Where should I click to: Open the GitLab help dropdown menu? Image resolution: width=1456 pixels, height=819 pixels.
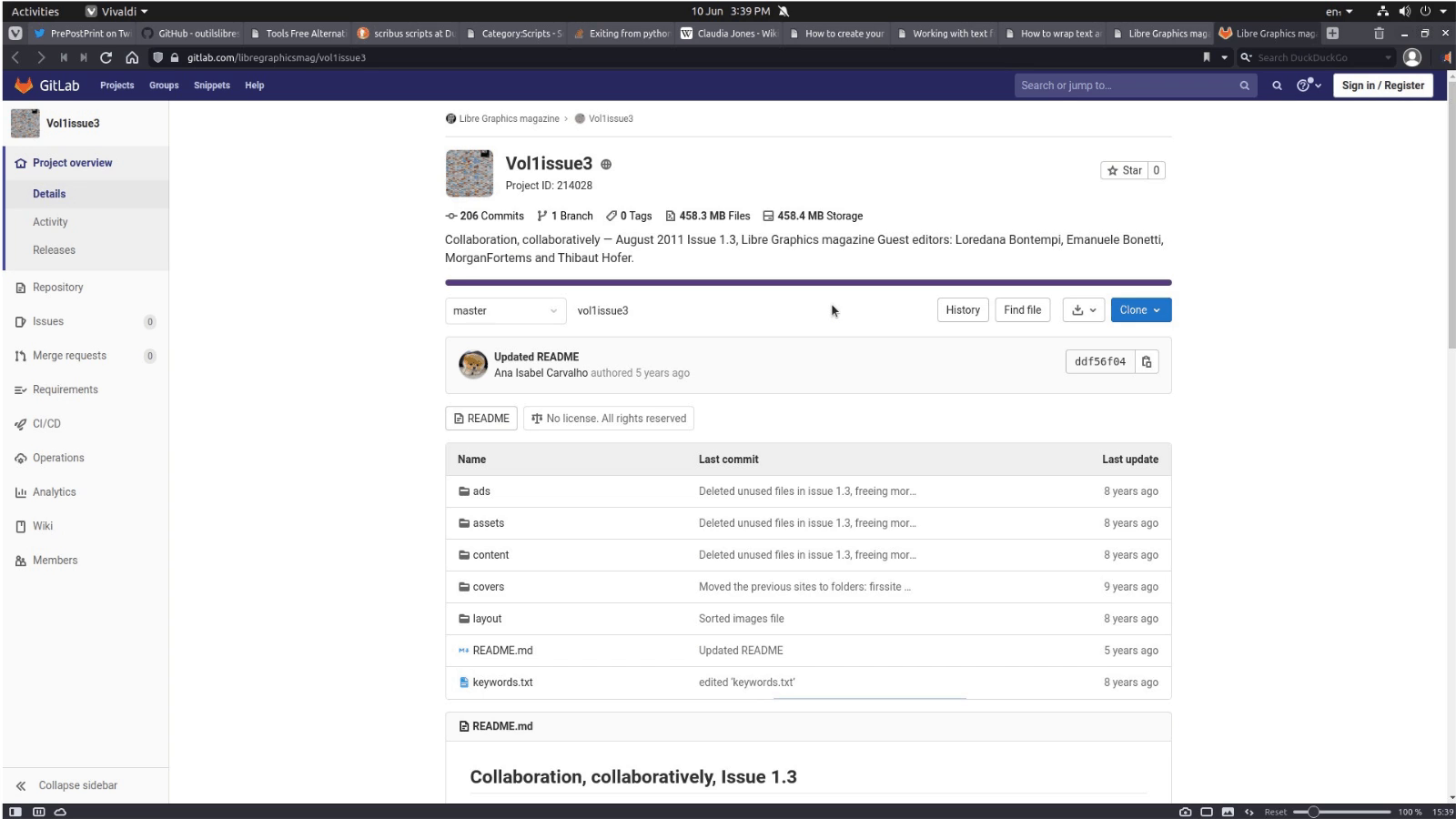coord(1309,86)
